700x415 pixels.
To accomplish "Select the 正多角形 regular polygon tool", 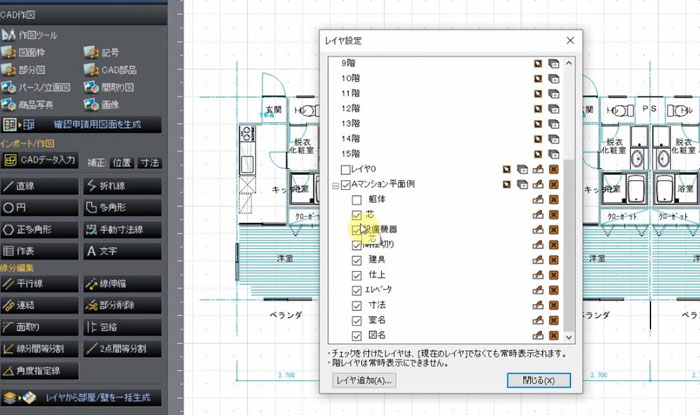I will [x=39, y=229].
